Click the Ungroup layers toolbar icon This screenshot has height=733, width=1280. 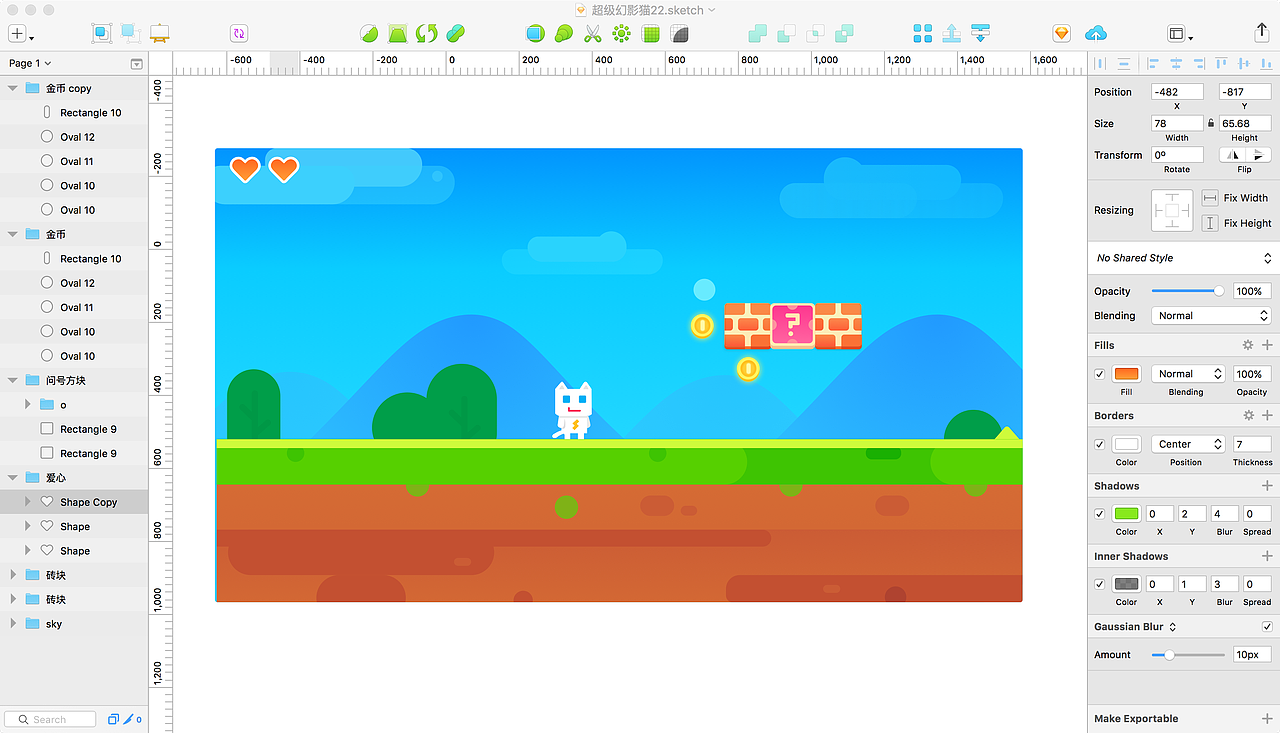(130, 33)
